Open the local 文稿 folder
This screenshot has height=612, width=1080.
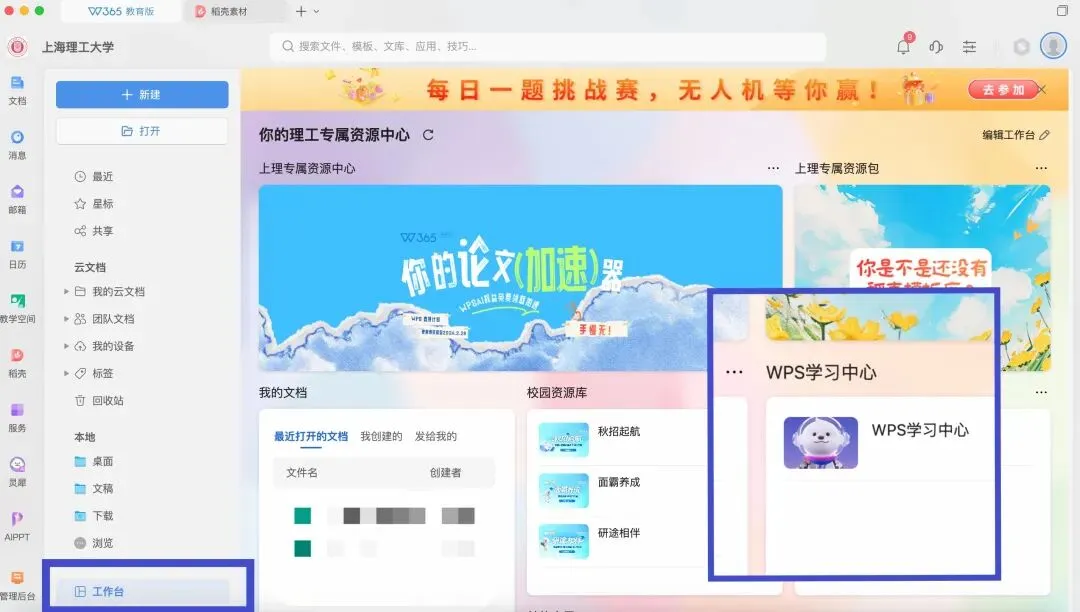coord(94,489)
